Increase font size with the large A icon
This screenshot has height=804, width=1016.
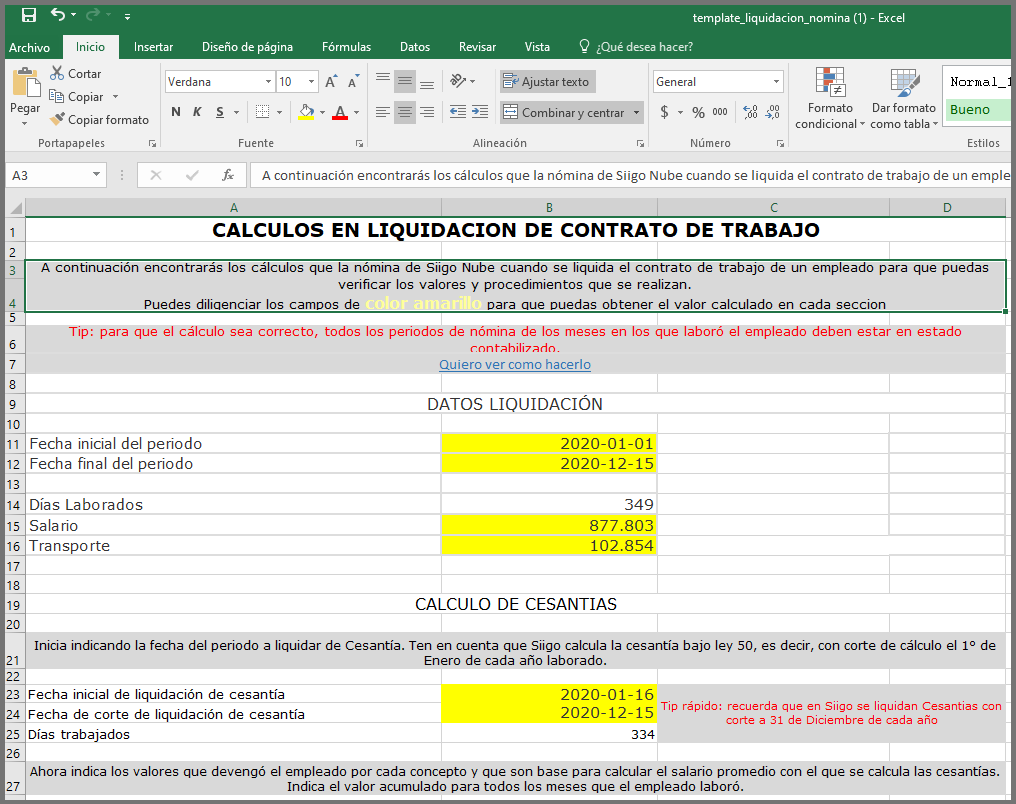[x=331, y=82]
